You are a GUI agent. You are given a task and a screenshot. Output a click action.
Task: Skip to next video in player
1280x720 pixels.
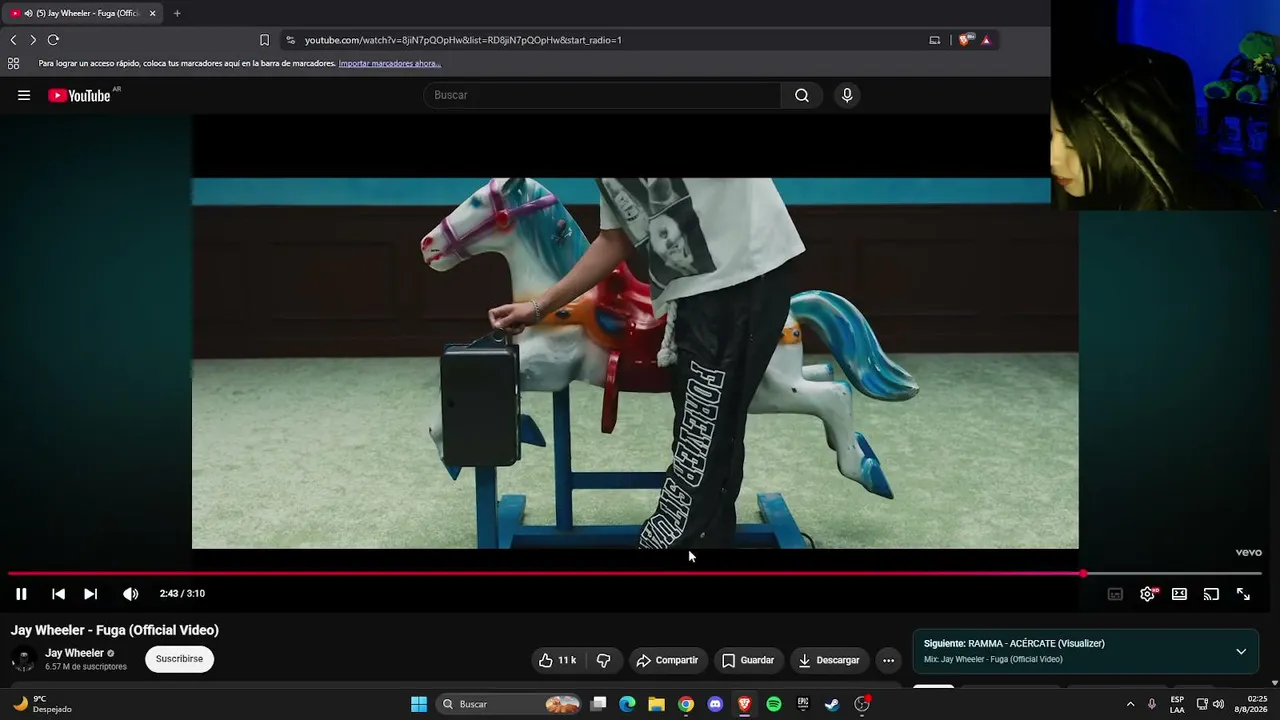(90, 594)
